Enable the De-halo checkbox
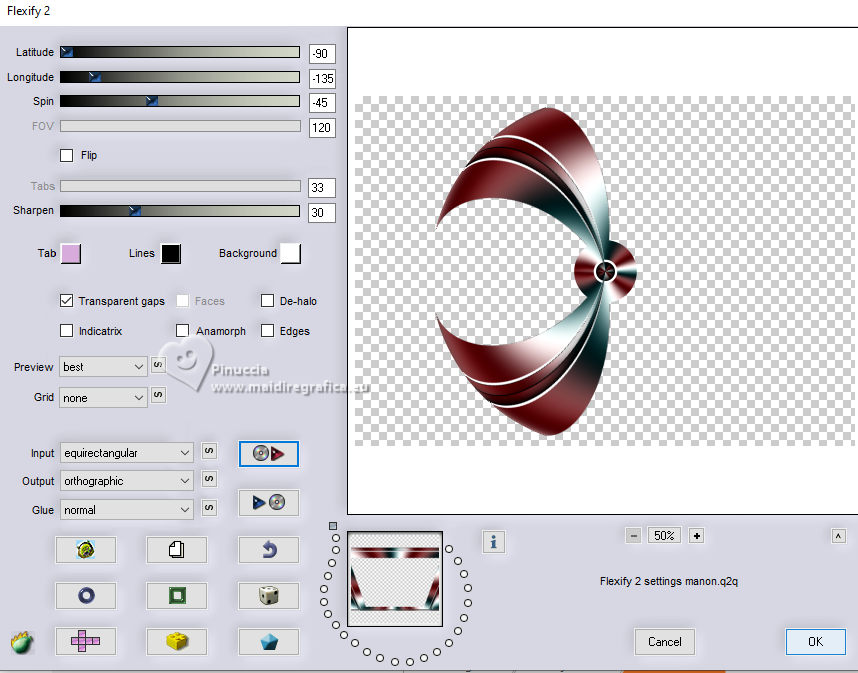Viewport: 858px width, 673px height. tap(267, 301)
